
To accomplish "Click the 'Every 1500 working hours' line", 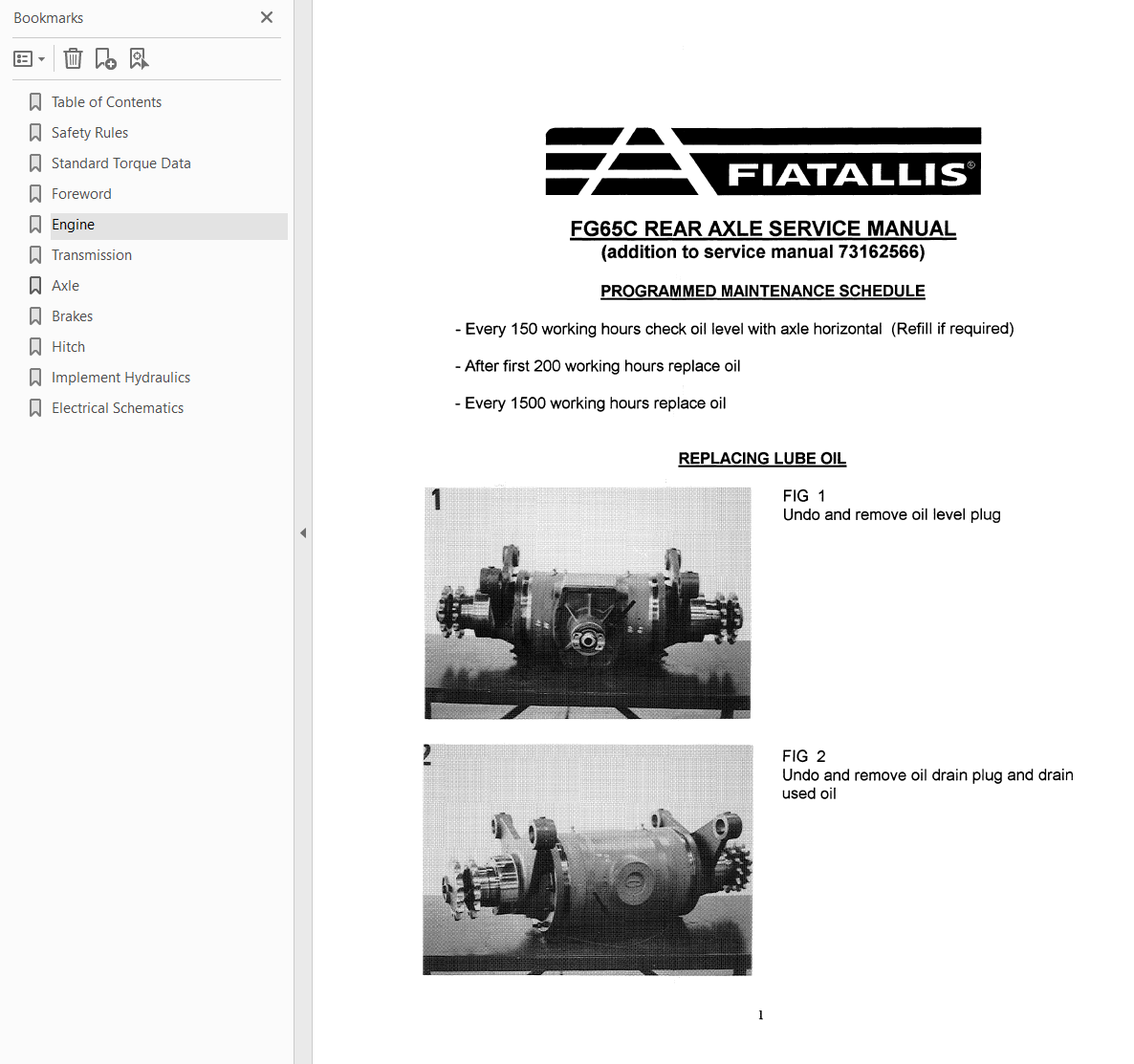I will point(590,402).
